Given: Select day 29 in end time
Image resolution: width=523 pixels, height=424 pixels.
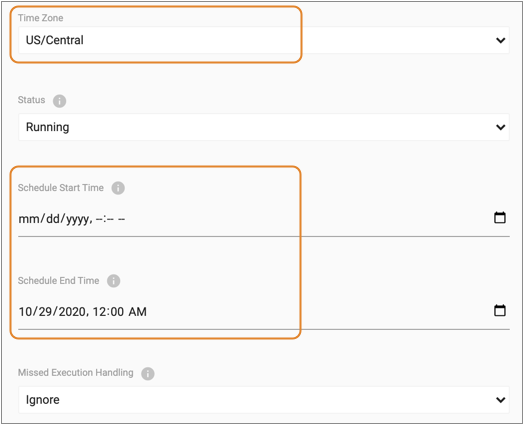Looking at the screenshot, I should coord(46,312).
